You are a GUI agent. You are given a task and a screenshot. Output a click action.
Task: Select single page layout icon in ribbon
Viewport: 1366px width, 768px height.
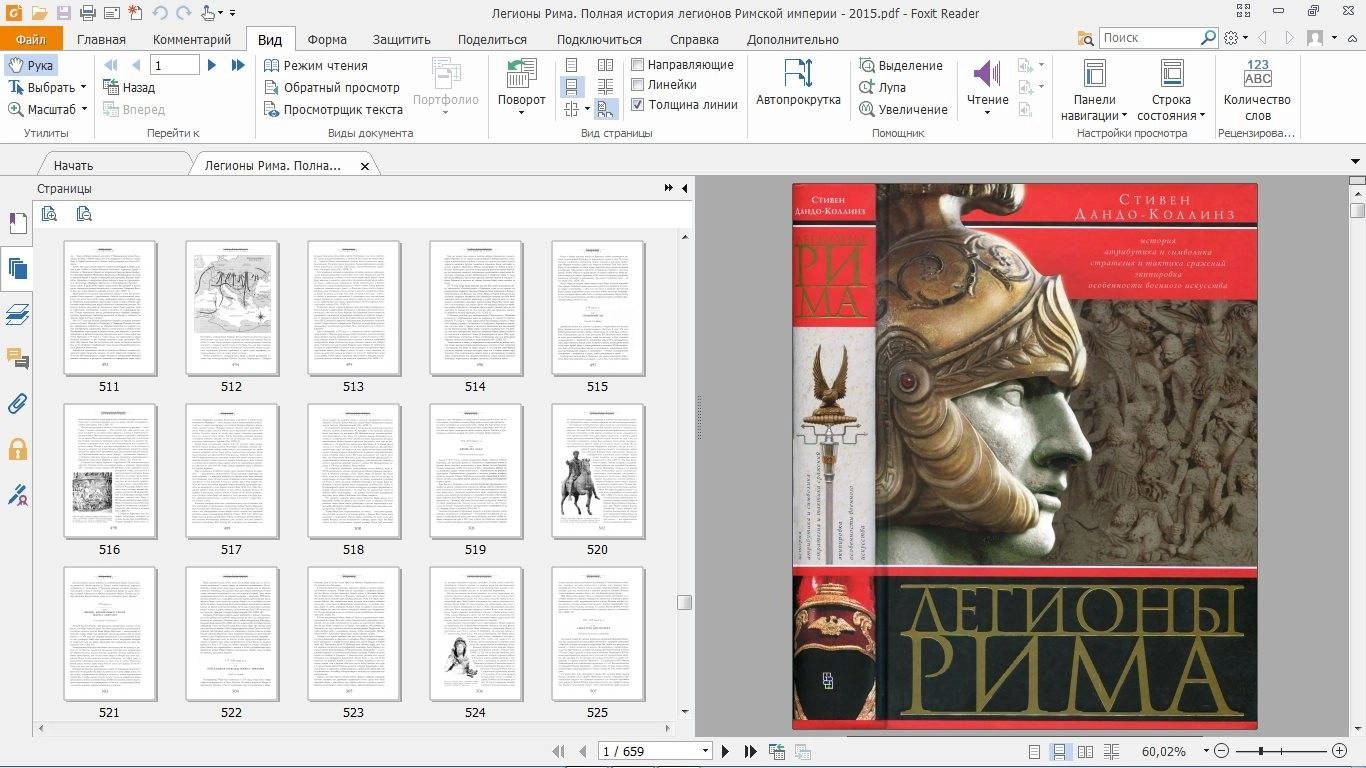pos(571,65)
